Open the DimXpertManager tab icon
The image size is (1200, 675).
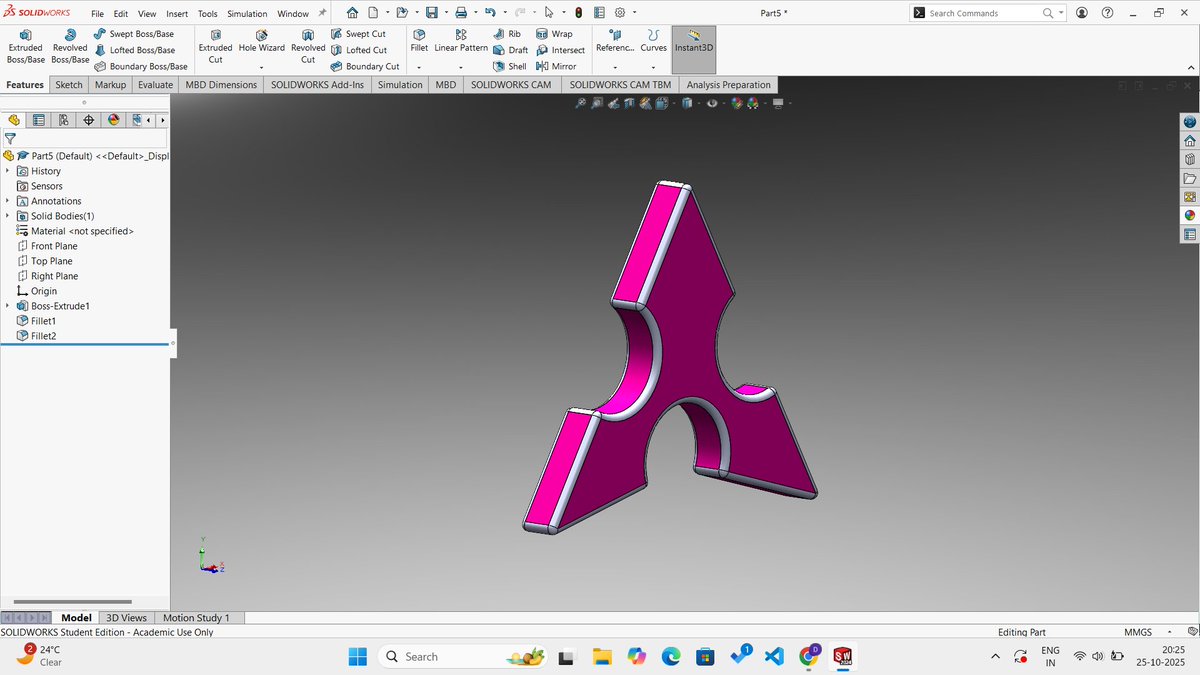click(x=89, y=120)
